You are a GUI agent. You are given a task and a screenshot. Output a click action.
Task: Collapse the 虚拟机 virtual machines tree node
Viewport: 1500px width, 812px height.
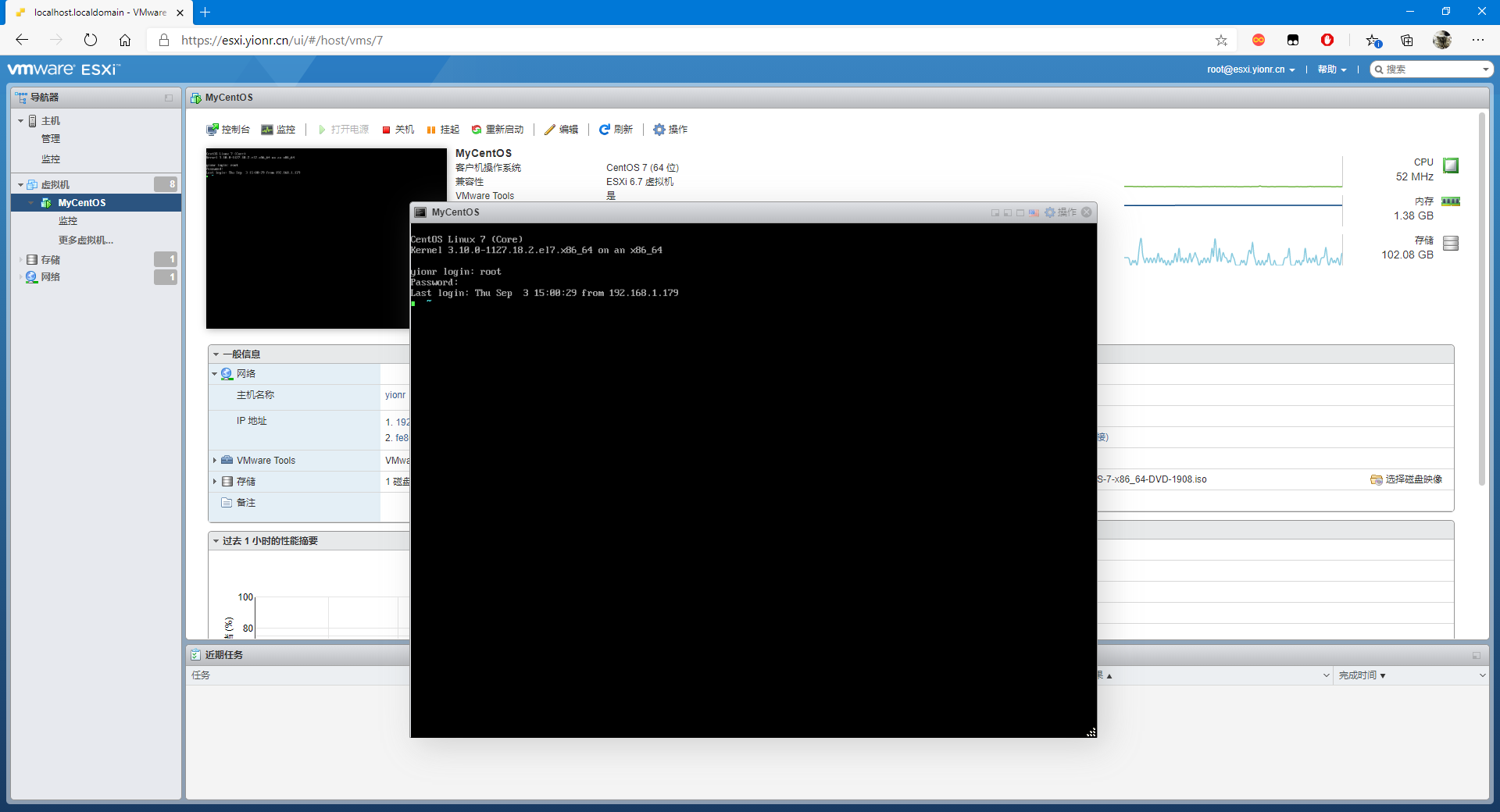(x=20, y=185)
